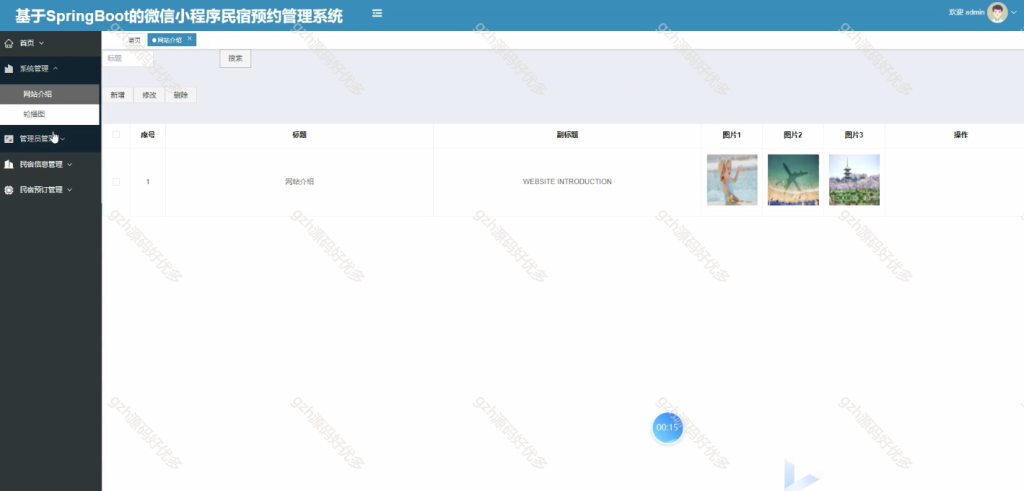Click the 民宿预订管理 gear icon

pyautogui.click(x=8, y=189)
